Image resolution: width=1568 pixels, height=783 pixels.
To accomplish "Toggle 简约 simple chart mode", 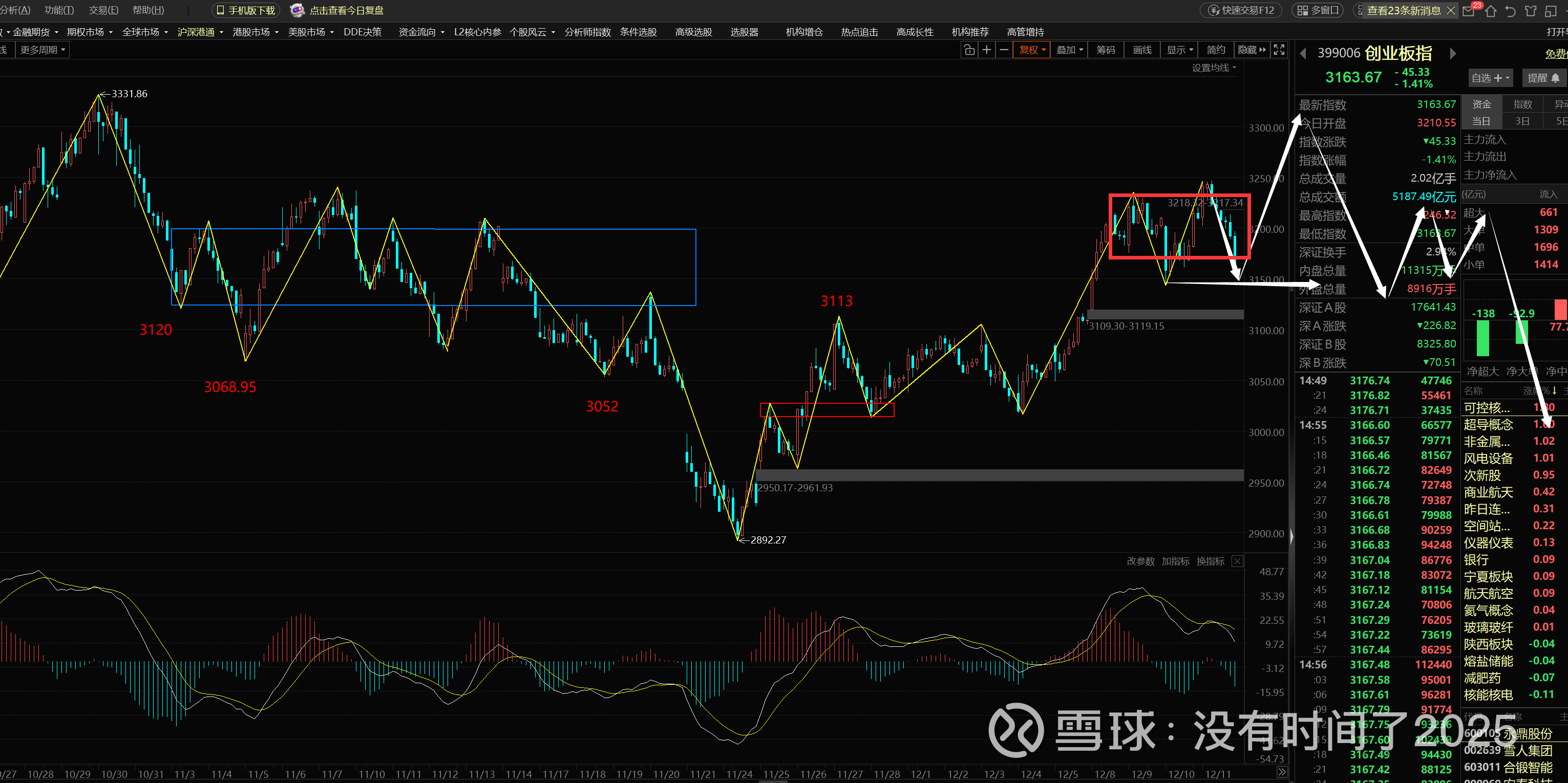I will [1216, 50].
